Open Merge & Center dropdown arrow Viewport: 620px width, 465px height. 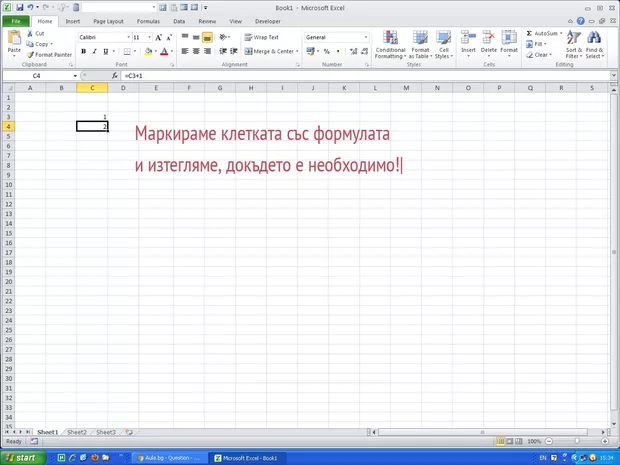click(297, 51)
